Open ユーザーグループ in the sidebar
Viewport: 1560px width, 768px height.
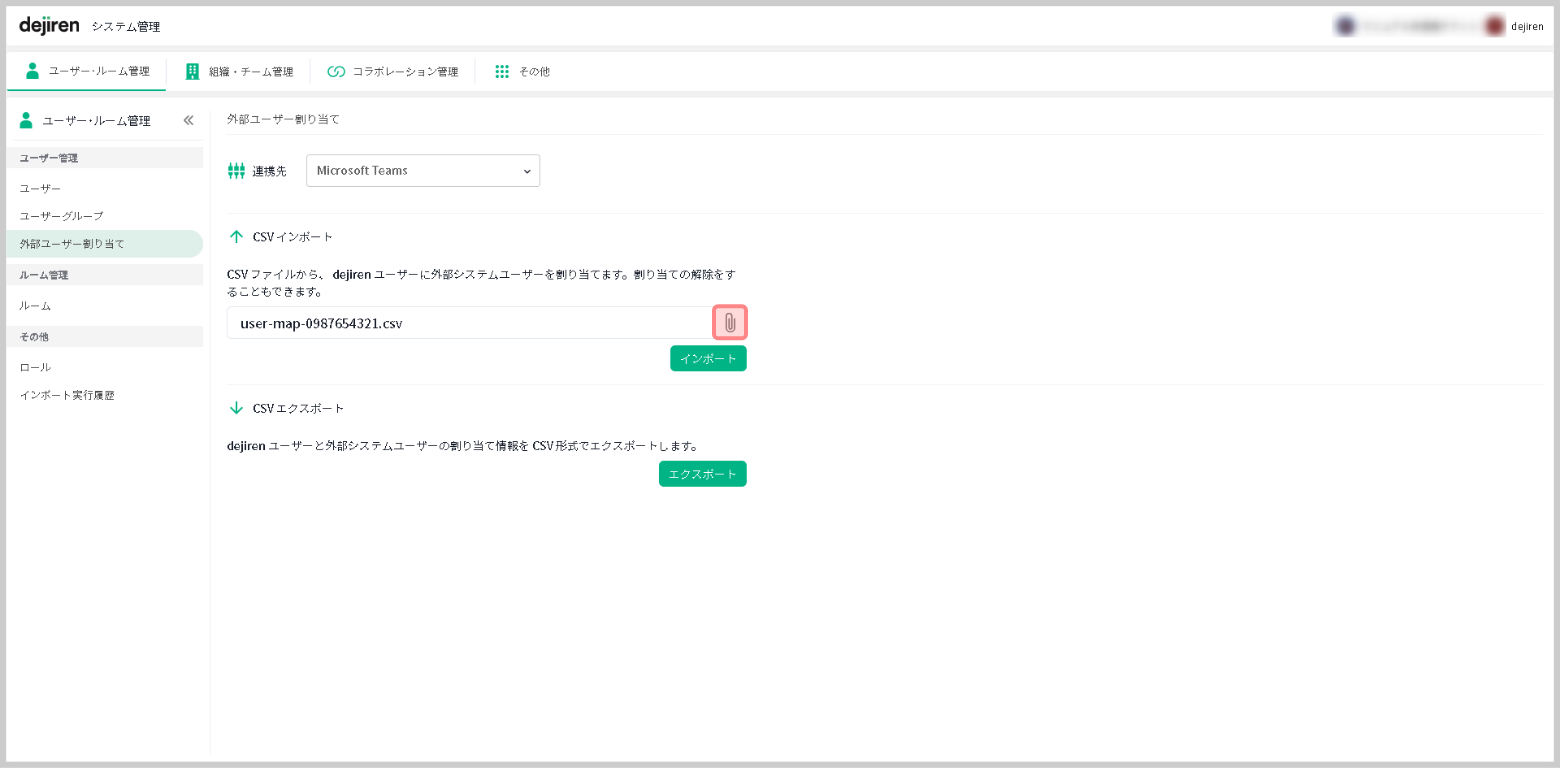click(x=61, y=216)
